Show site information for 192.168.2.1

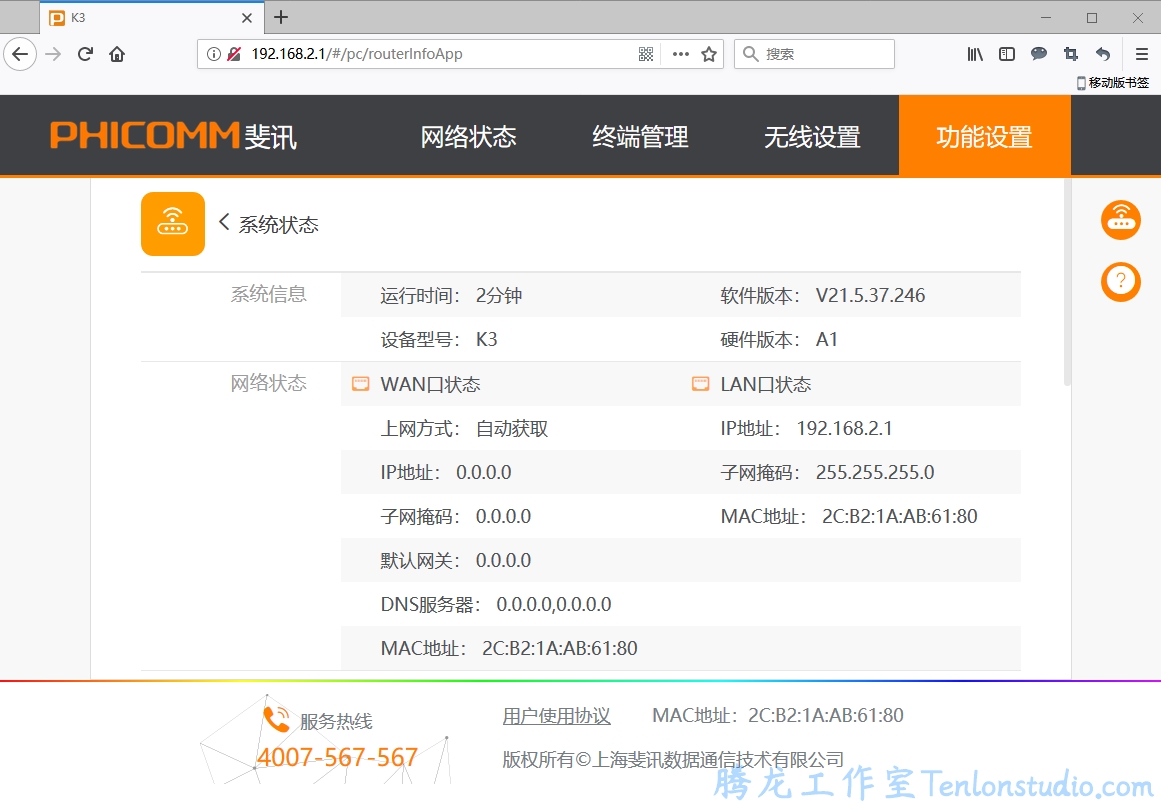point(214,54)
